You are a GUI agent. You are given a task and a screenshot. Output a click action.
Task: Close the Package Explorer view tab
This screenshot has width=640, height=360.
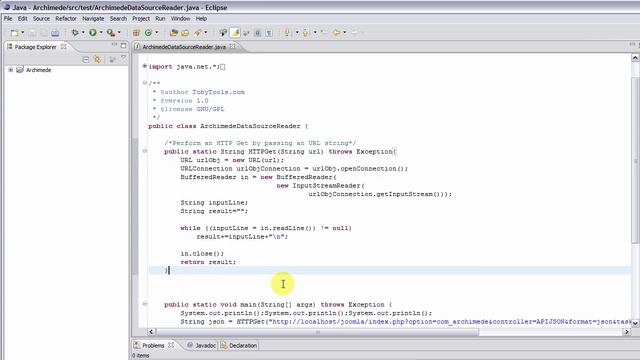tap(64, 47)
